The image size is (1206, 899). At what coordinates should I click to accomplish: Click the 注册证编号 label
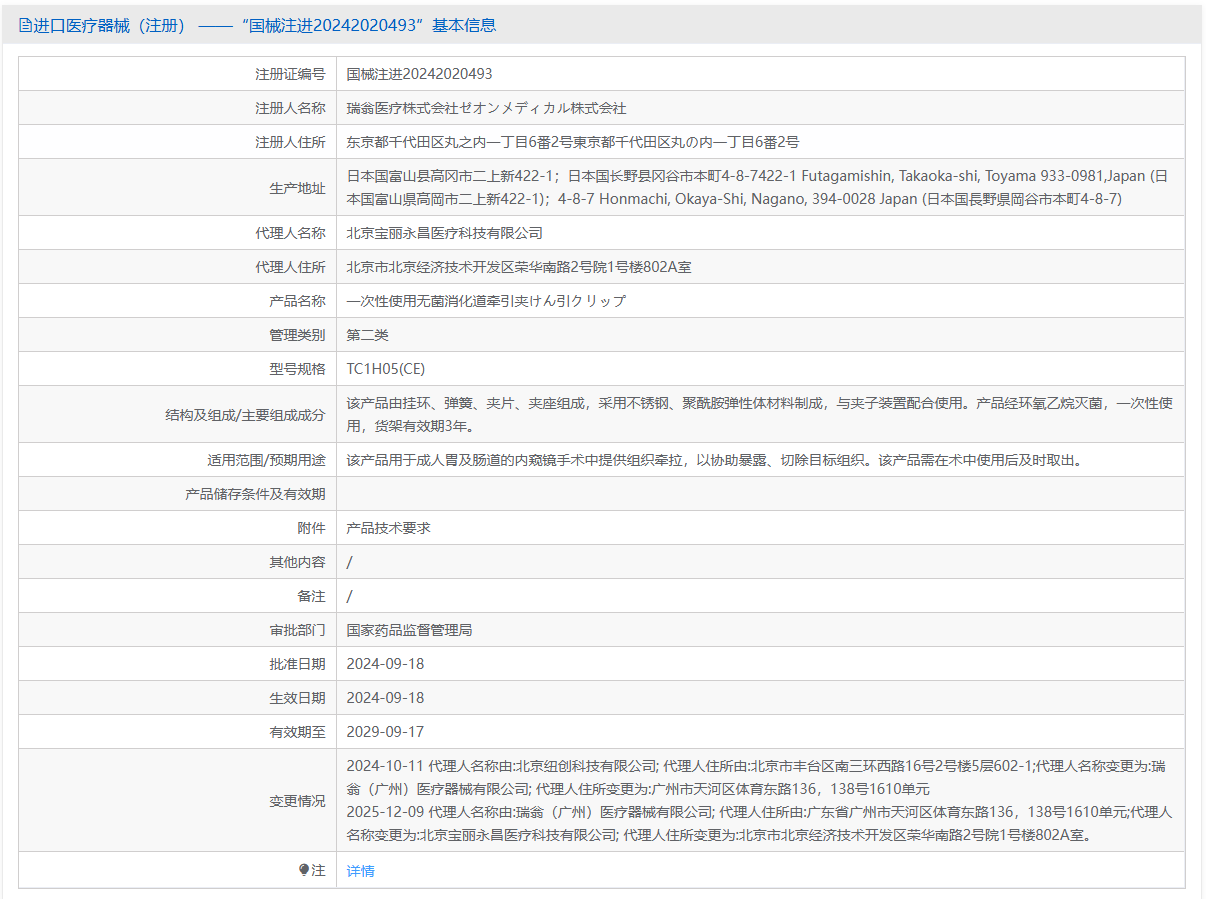click(290, 74)
